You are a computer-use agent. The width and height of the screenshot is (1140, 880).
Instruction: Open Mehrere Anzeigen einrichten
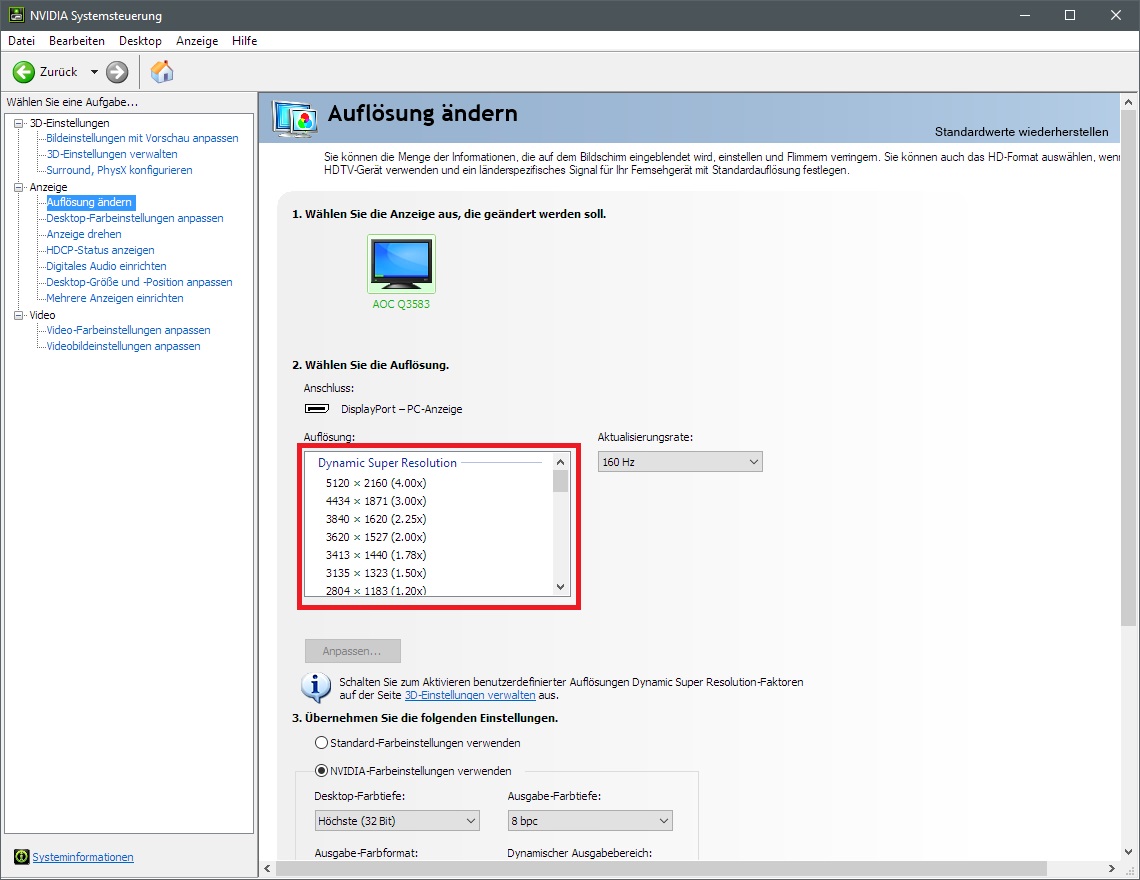[x=115, y=298]
